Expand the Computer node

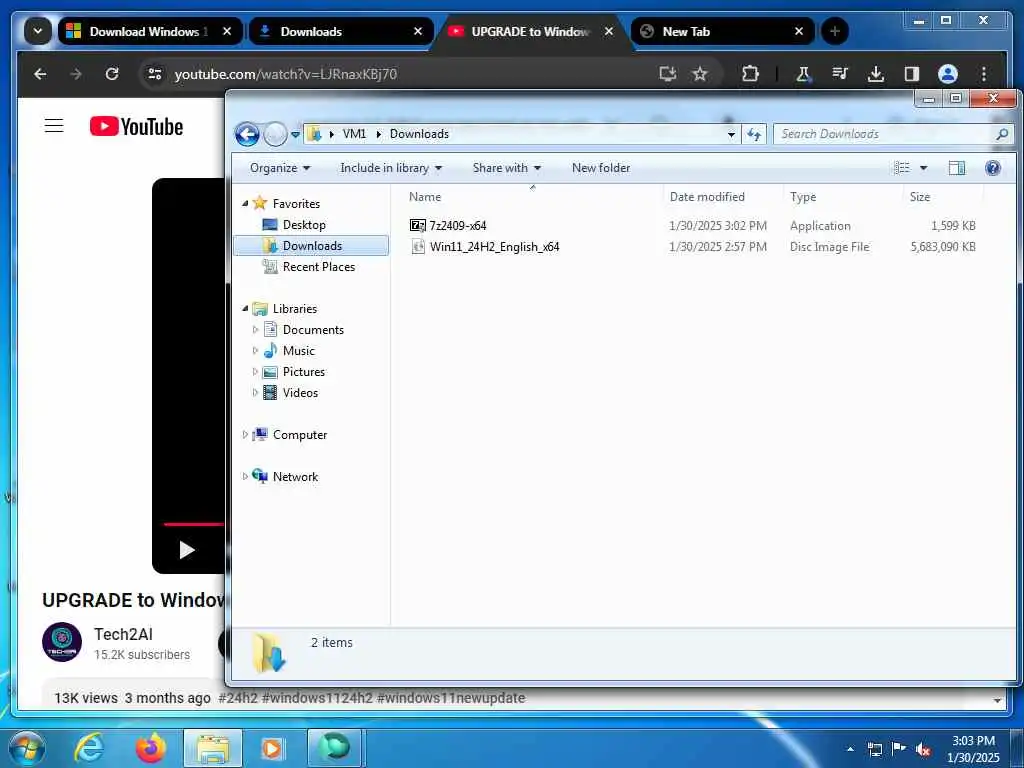point(245,434)
